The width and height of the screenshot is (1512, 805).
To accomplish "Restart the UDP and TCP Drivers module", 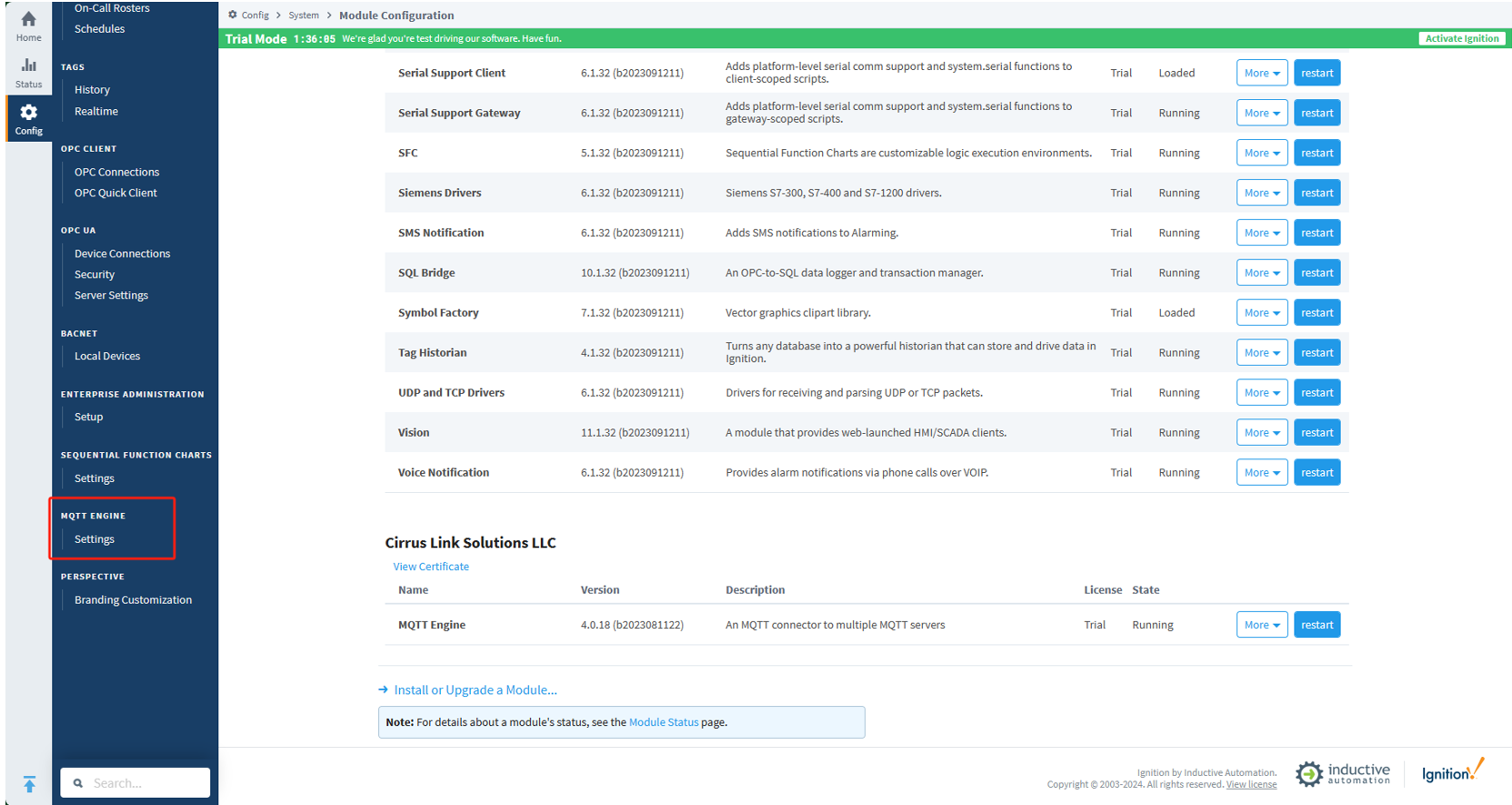I will pos(1317,393).
